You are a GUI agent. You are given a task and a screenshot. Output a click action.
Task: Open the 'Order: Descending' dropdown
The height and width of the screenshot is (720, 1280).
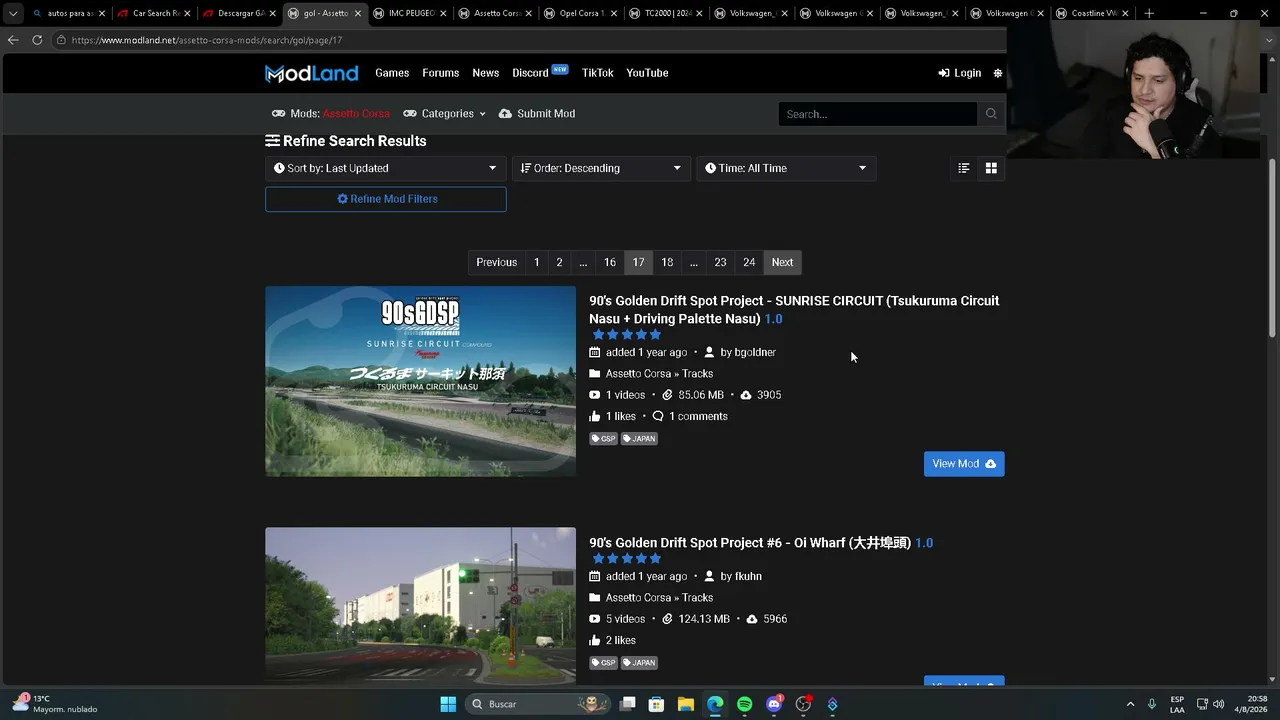click(601, 168)
